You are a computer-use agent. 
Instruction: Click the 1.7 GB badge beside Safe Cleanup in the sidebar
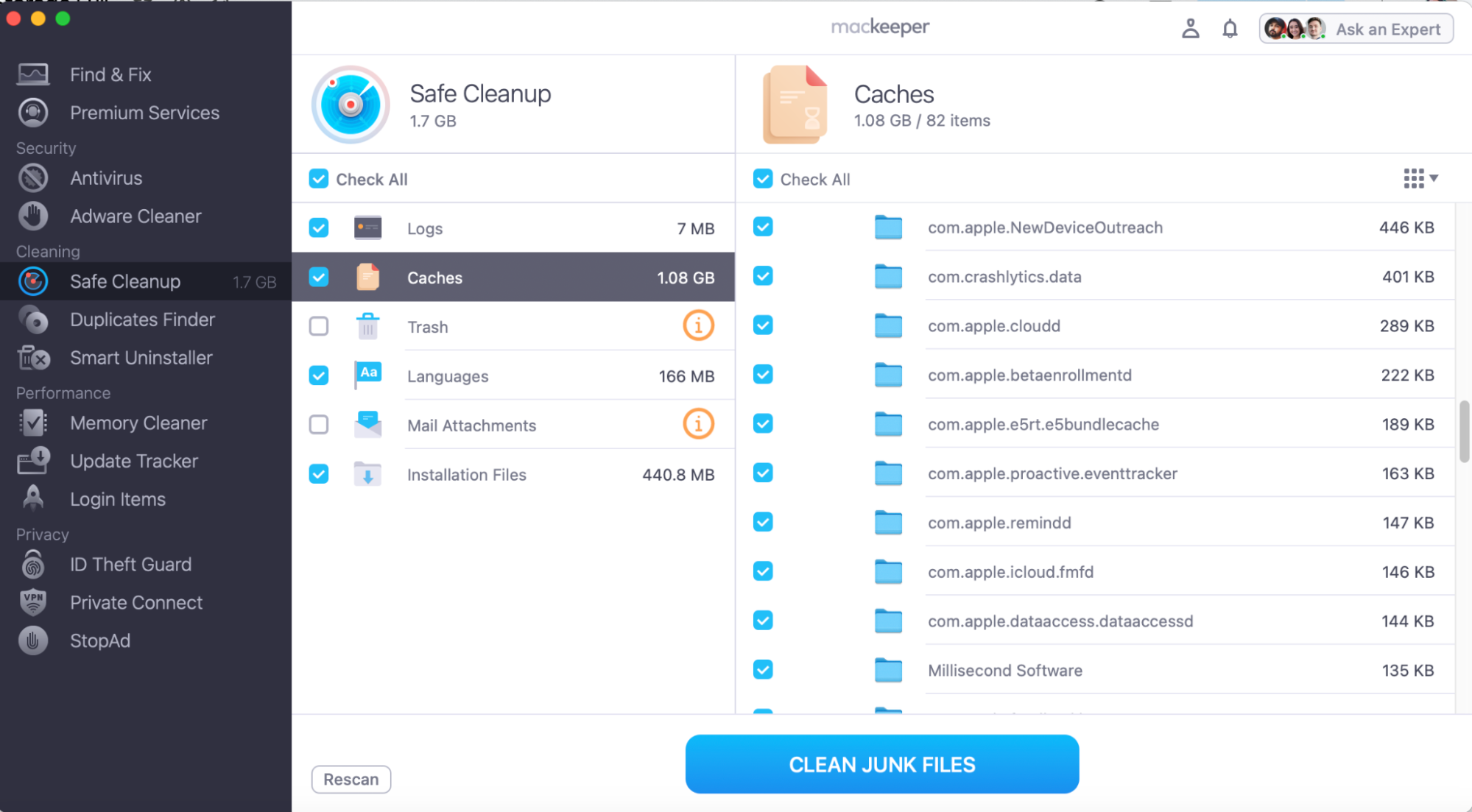coord(255,282)
